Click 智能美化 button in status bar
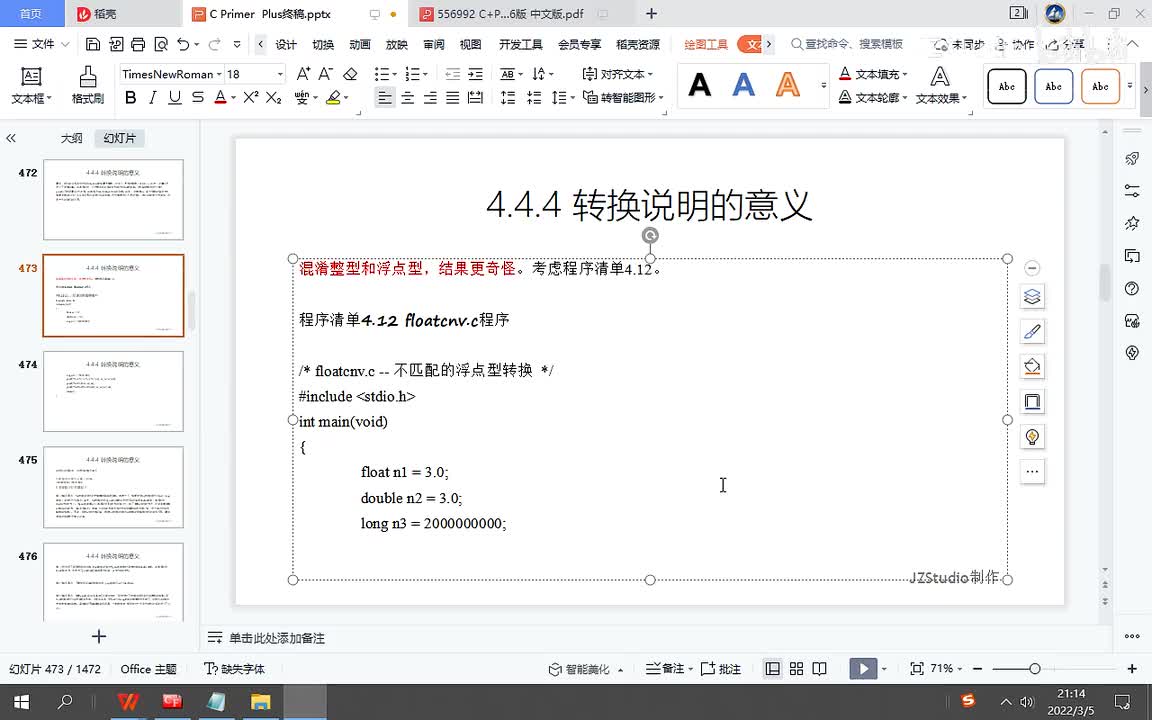Viewport: 1152px width, 720px height. click(586, 669)
